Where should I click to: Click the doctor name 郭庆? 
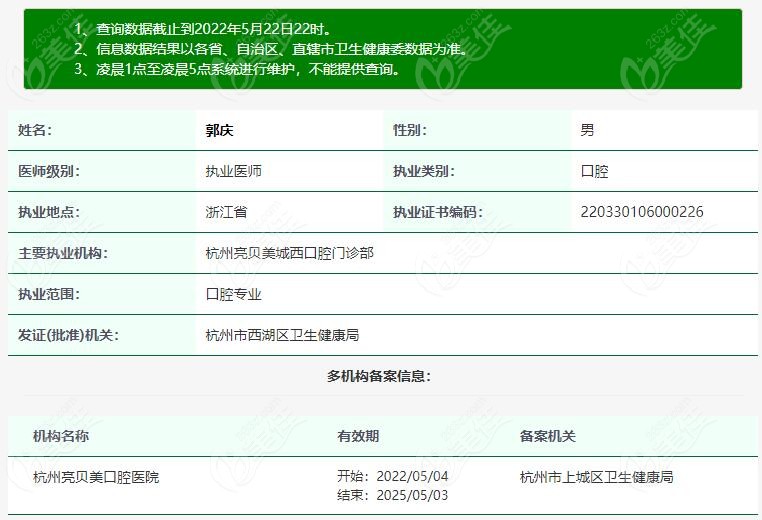(219, 130)
